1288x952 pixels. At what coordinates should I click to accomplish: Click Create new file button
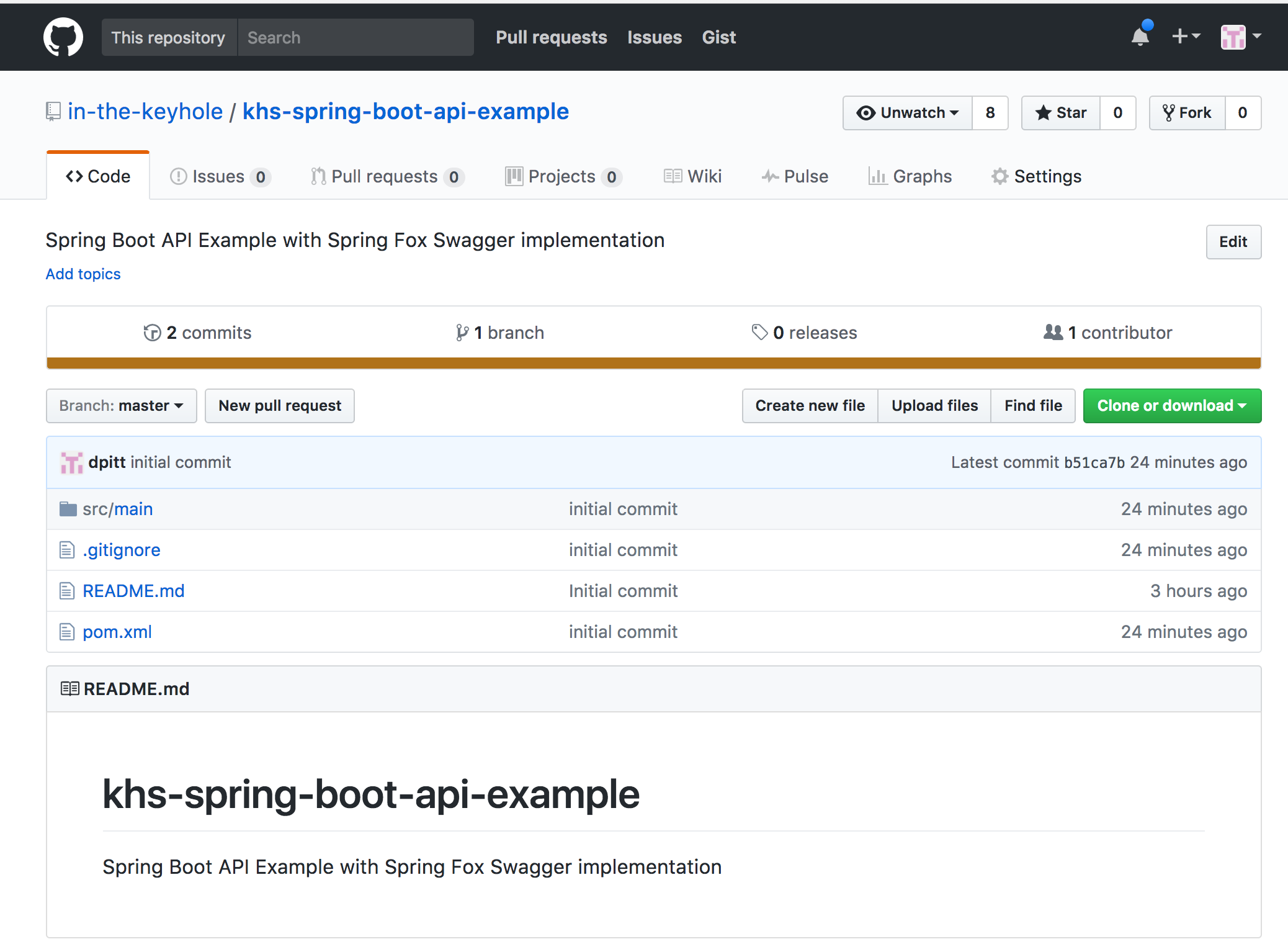(810, 406)
